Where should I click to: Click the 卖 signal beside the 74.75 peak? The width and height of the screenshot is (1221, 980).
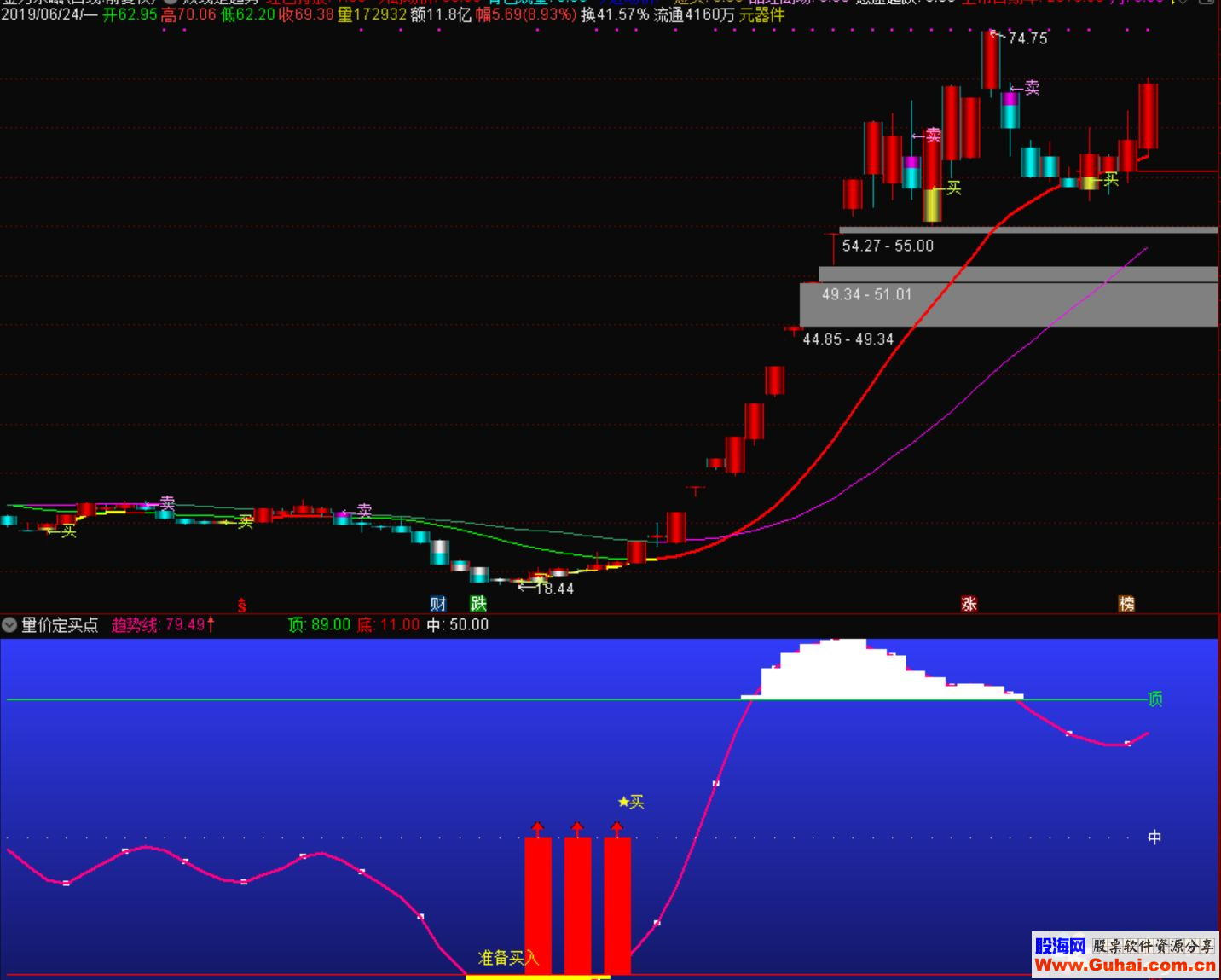click(x=1032, y=88)
